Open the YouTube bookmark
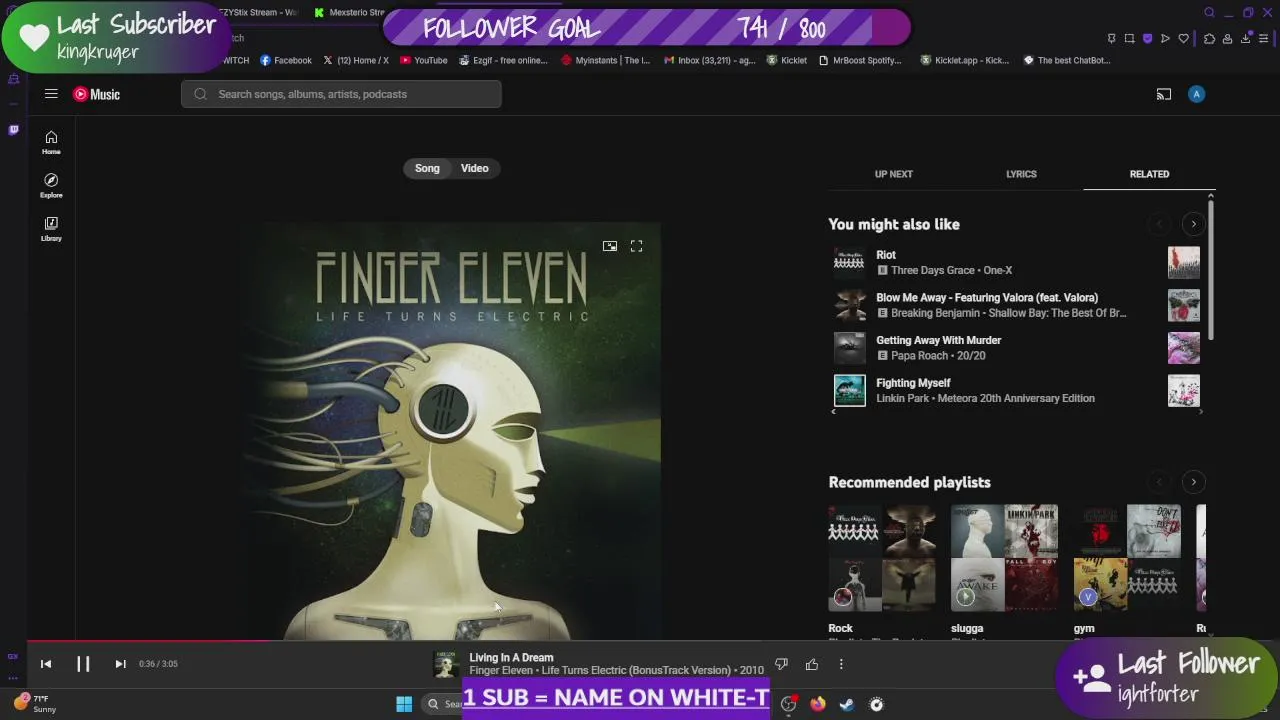This screenshot has width=1280, height=720. point(424,60)
